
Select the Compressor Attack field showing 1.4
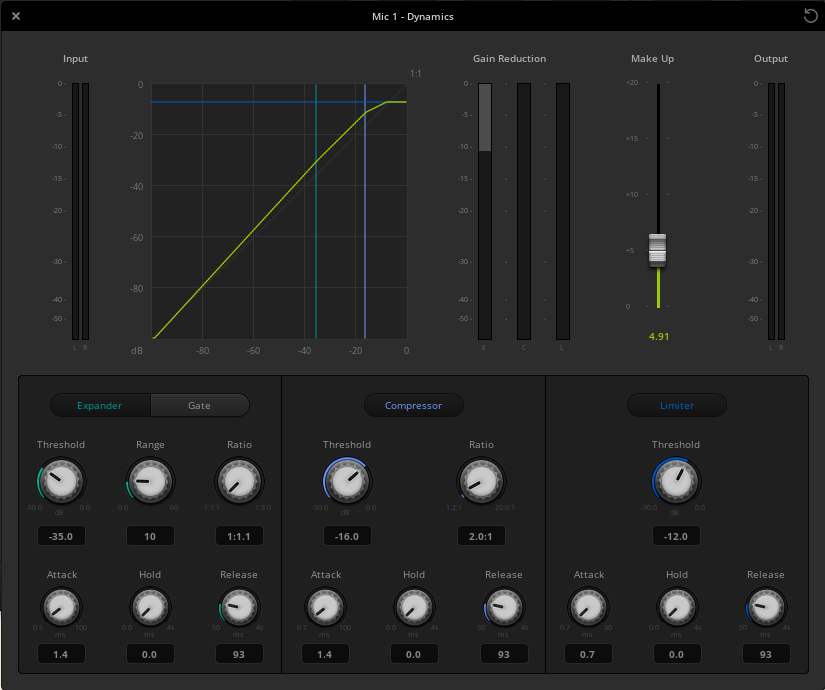click(325, 654)
